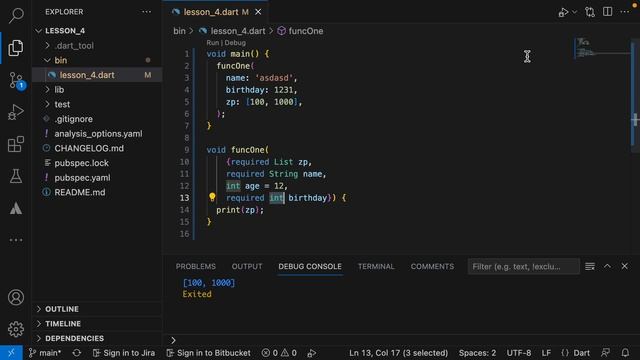Viewport: 640px width, 360px height.
Task: Focus the debug console filter field
Action: (x=523, y=267)
